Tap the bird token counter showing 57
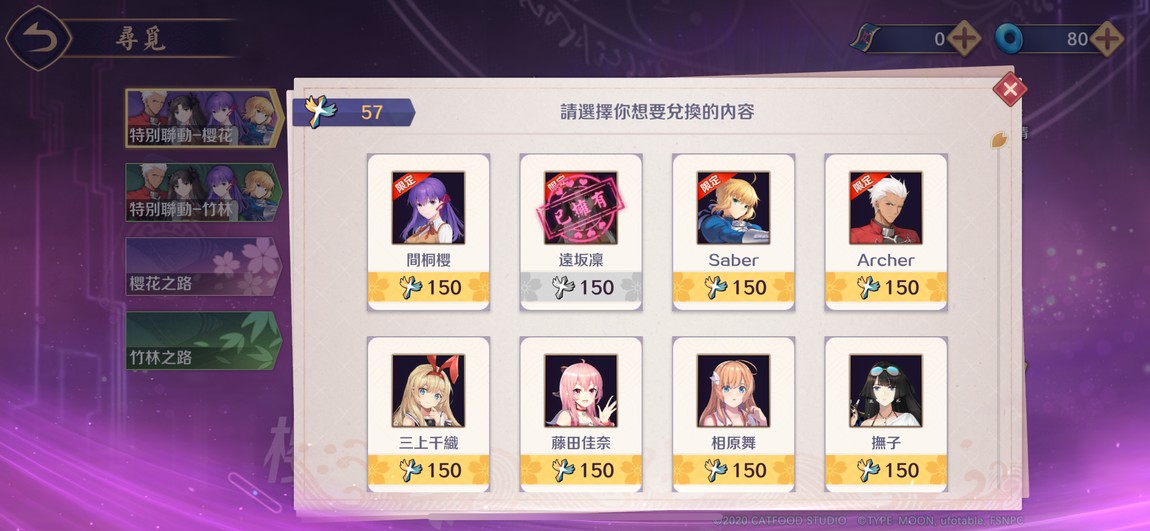The image size is (1150, 531). tap(354, 112)
